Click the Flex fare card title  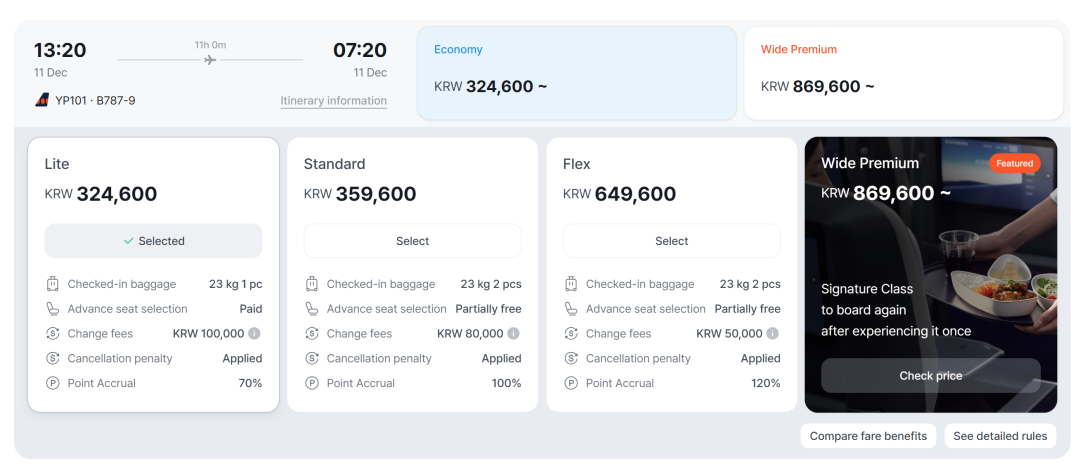coord(577,164)
